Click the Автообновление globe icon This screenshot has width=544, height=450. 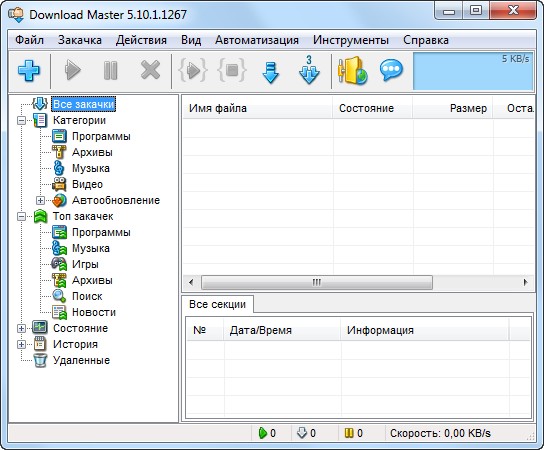click(x=59, y=200)
